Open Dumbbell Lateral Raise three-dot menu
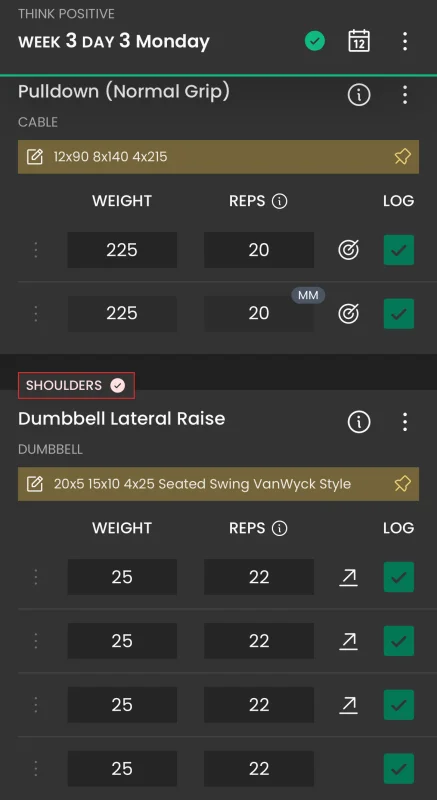The width and height of the screenshot is (437, 800). click(x=405, y=422)
